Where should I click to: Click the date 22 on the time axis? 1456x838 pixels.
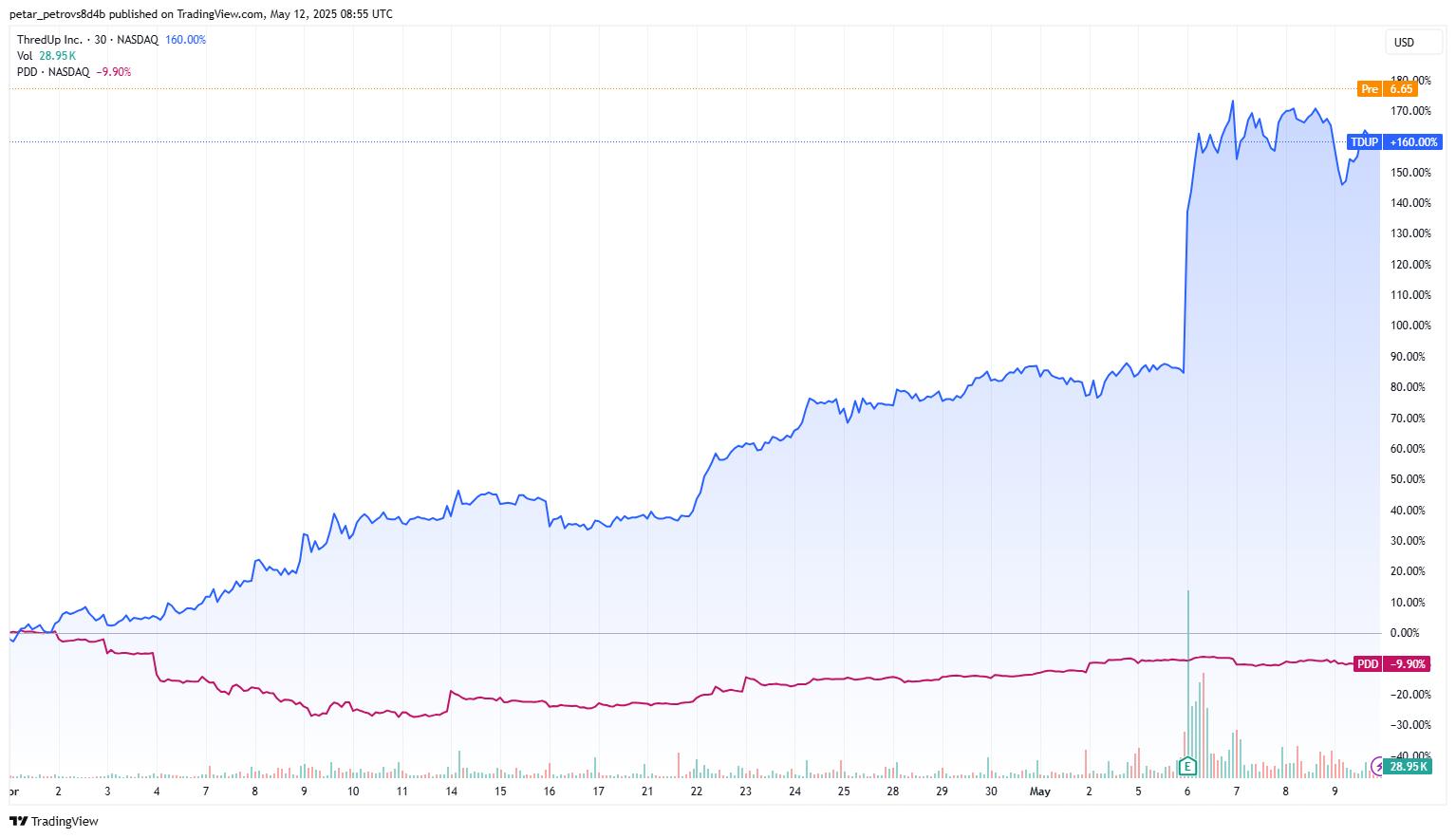click(x=697, y=791)
